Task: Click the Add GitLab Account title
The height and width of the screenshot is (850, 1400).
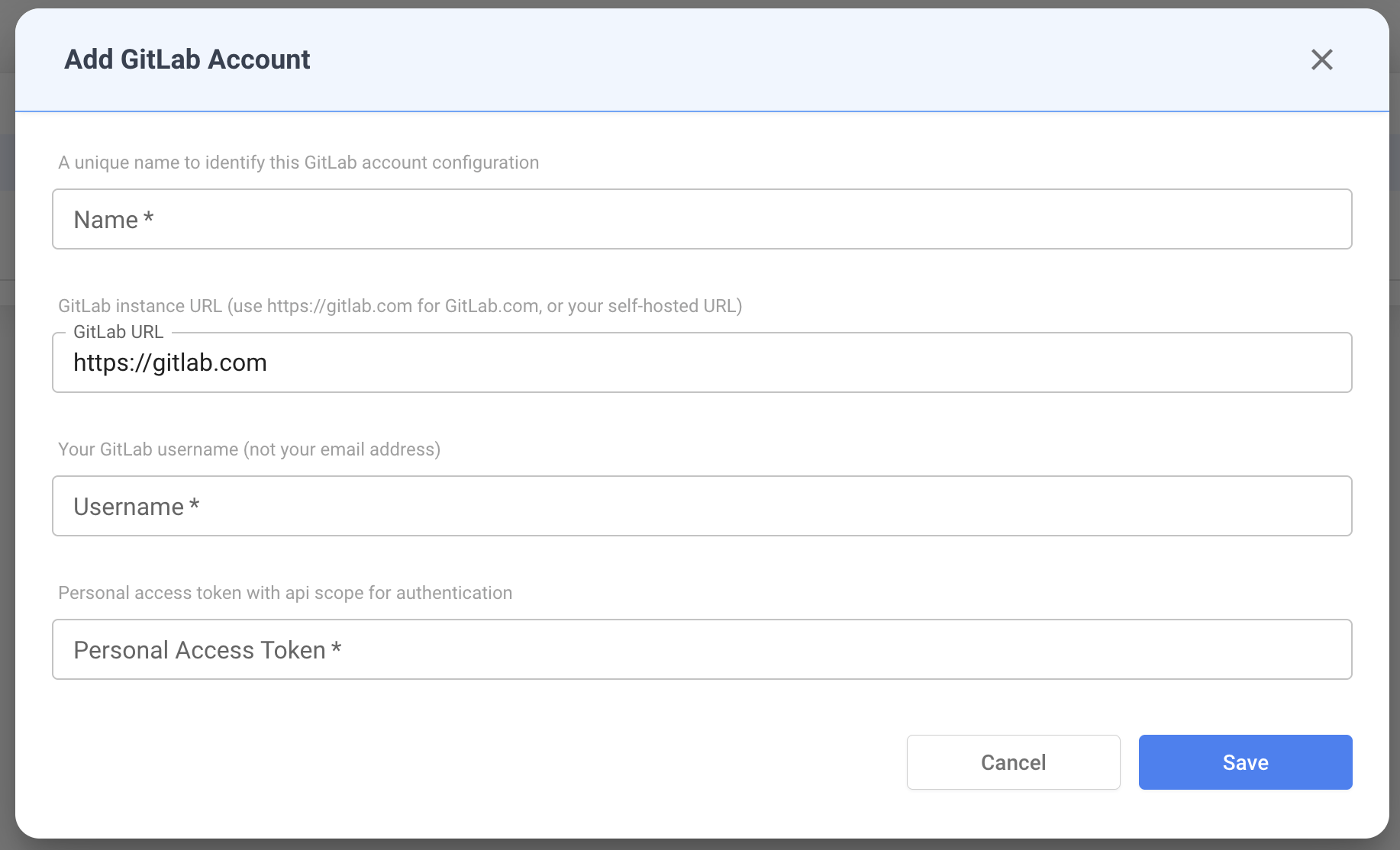Action: click(187, 59)
